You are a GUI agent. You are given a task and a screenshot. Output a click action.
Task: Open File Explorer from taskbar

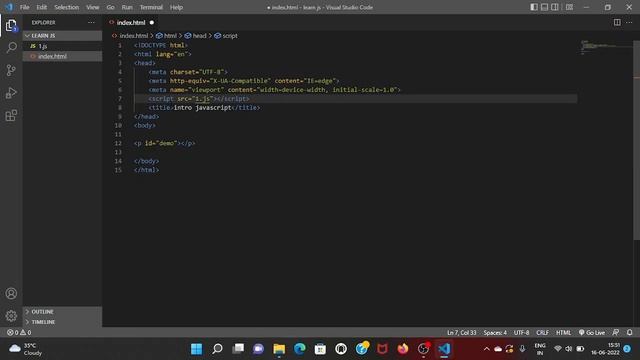pyautogui.click(x=279, y=349)
